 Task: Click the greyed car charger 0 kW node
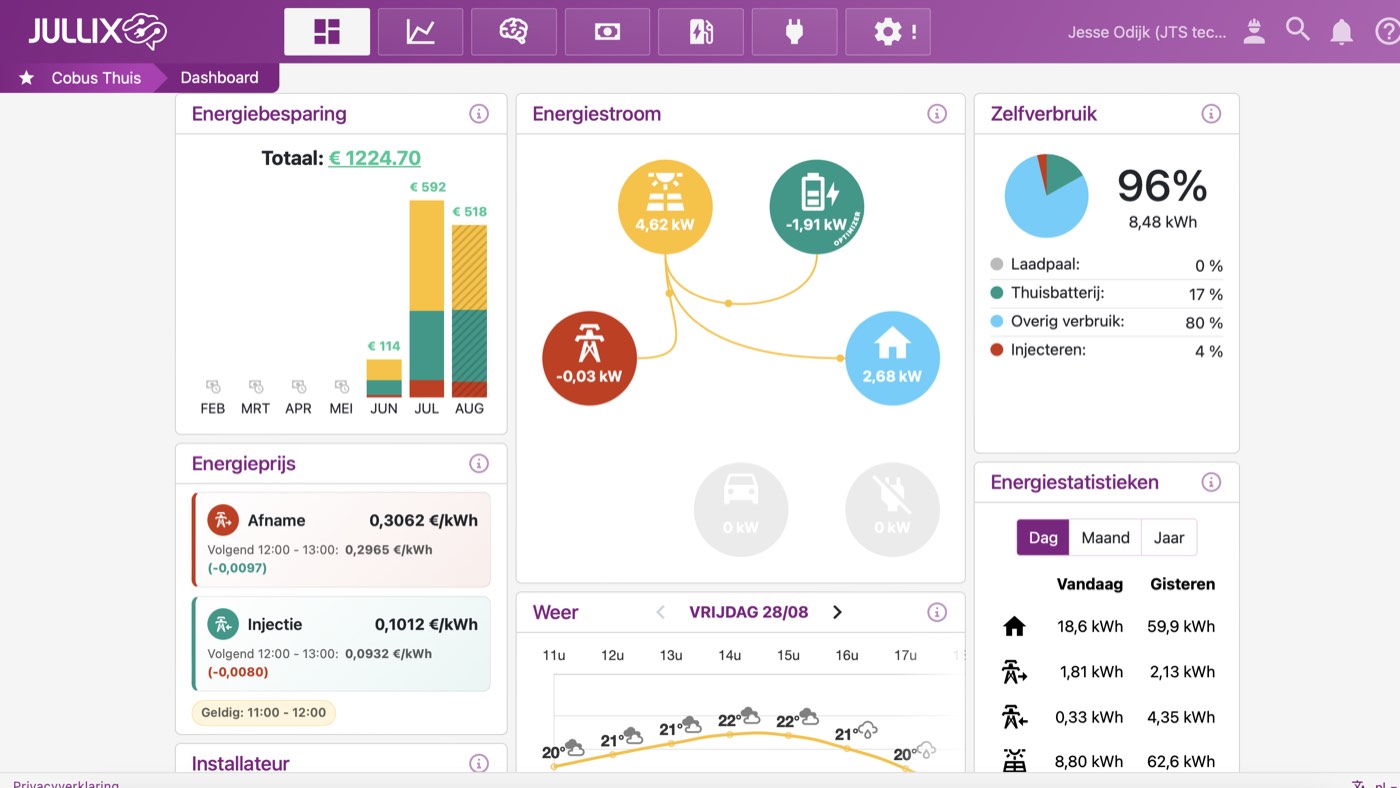[741, 509]
